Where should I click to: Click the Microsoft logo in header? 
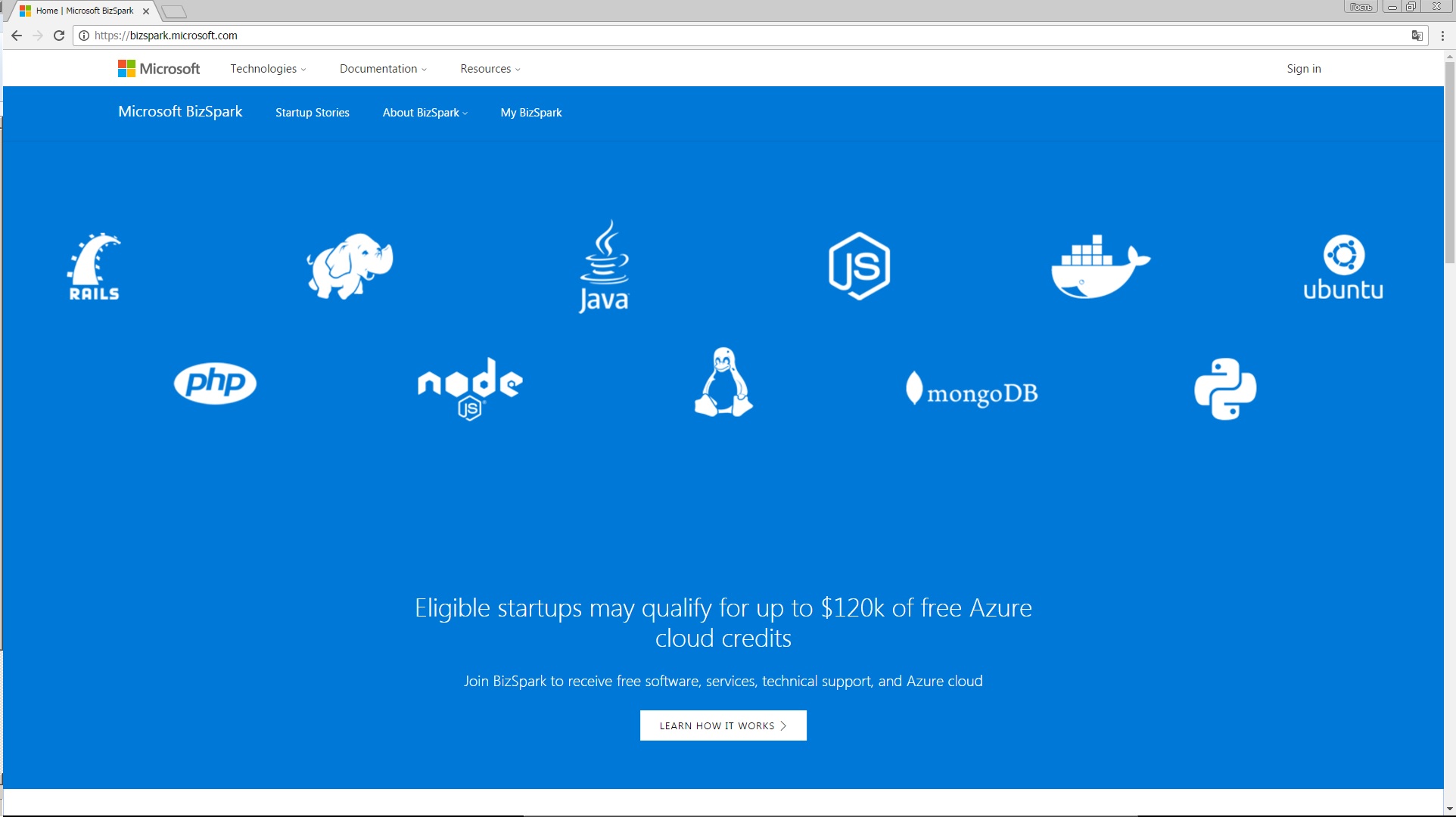[x=159, y=69]
